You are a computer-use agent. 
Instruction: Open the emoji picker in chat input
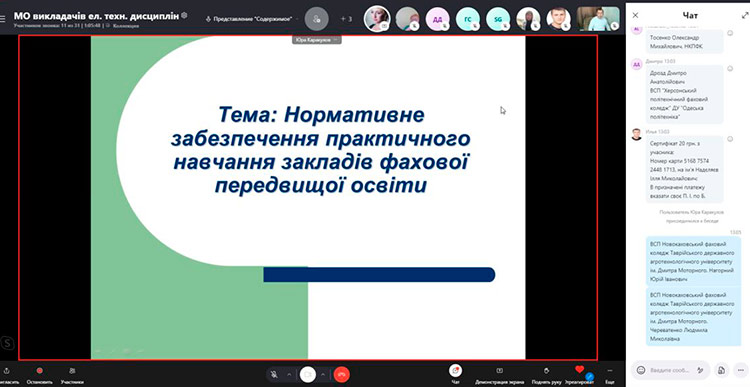[x=641, y=370]
